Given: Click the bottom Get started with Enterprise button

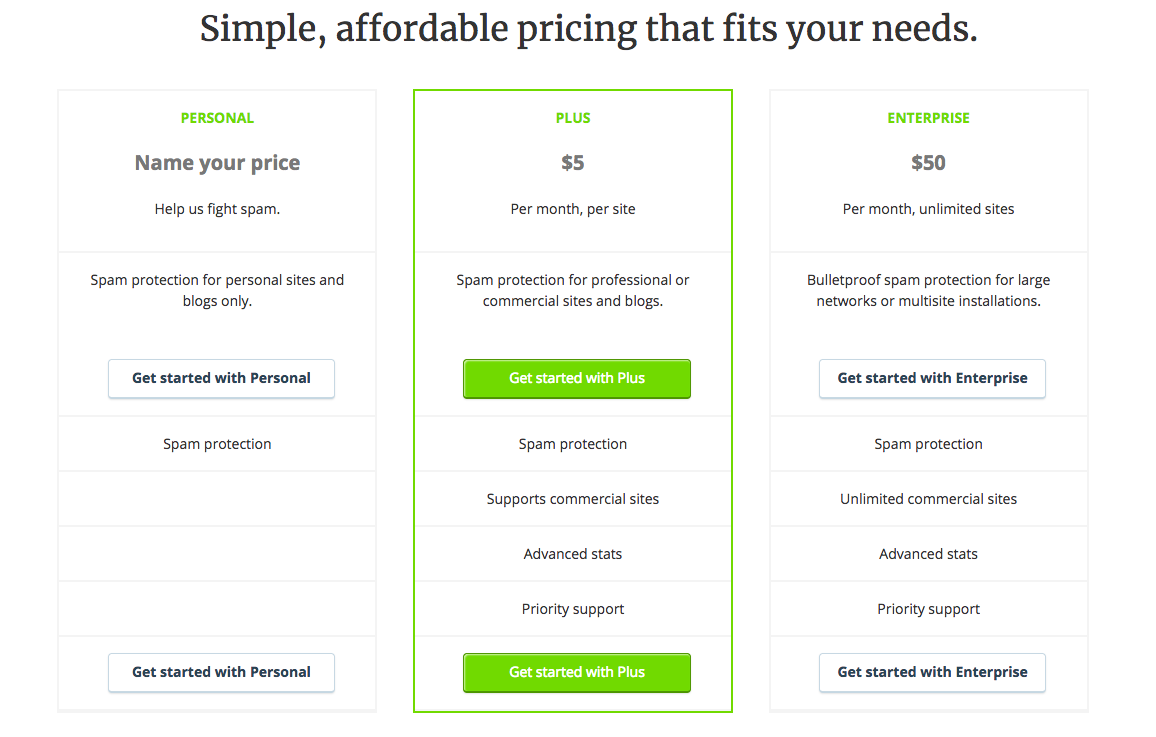Looking at the screenshot, I should [932, 673].
